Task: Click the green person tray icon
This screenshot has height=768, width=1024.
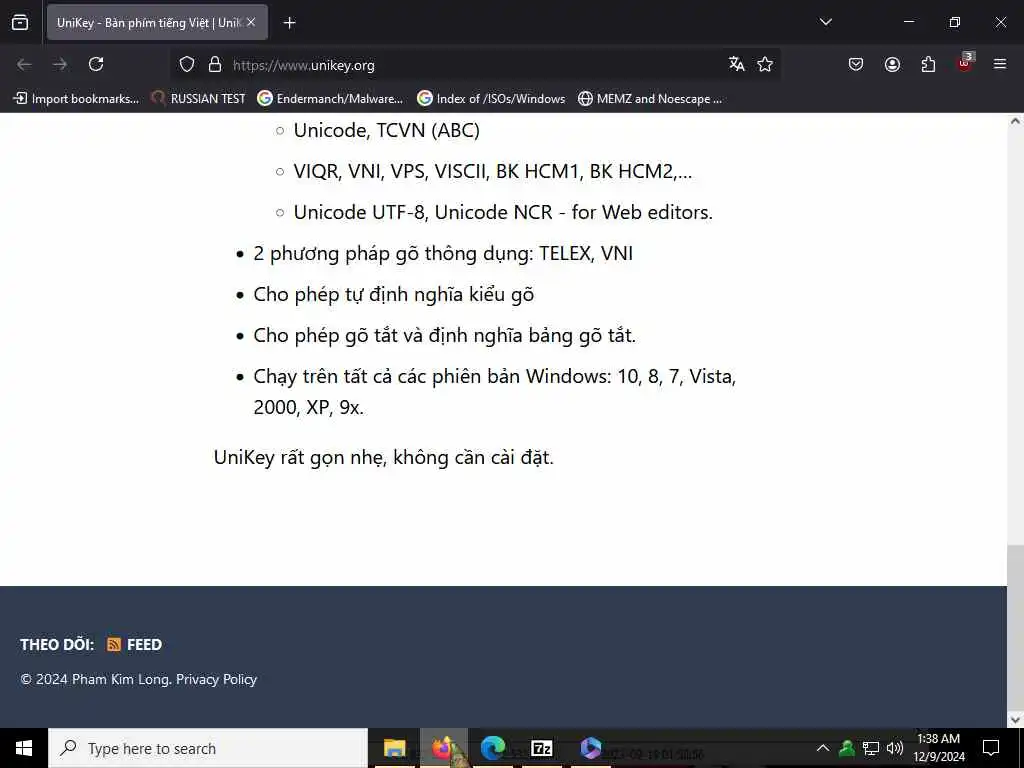Action: (846, 748)
